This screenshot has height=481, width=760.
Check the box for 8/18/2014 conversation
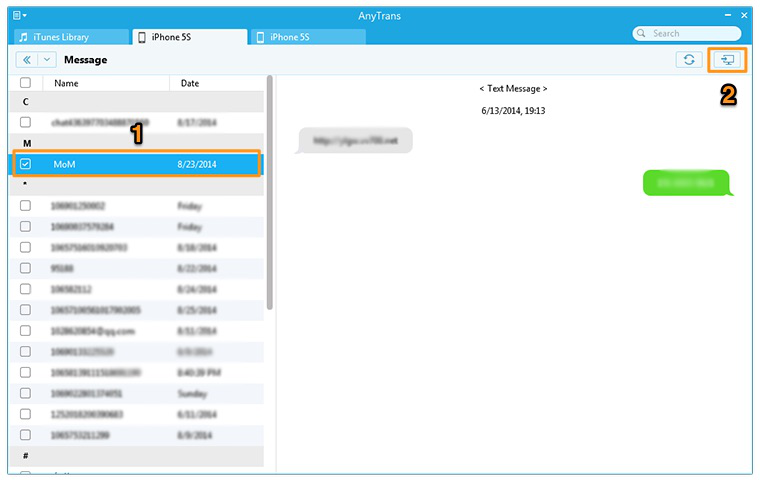coord(25,247)
